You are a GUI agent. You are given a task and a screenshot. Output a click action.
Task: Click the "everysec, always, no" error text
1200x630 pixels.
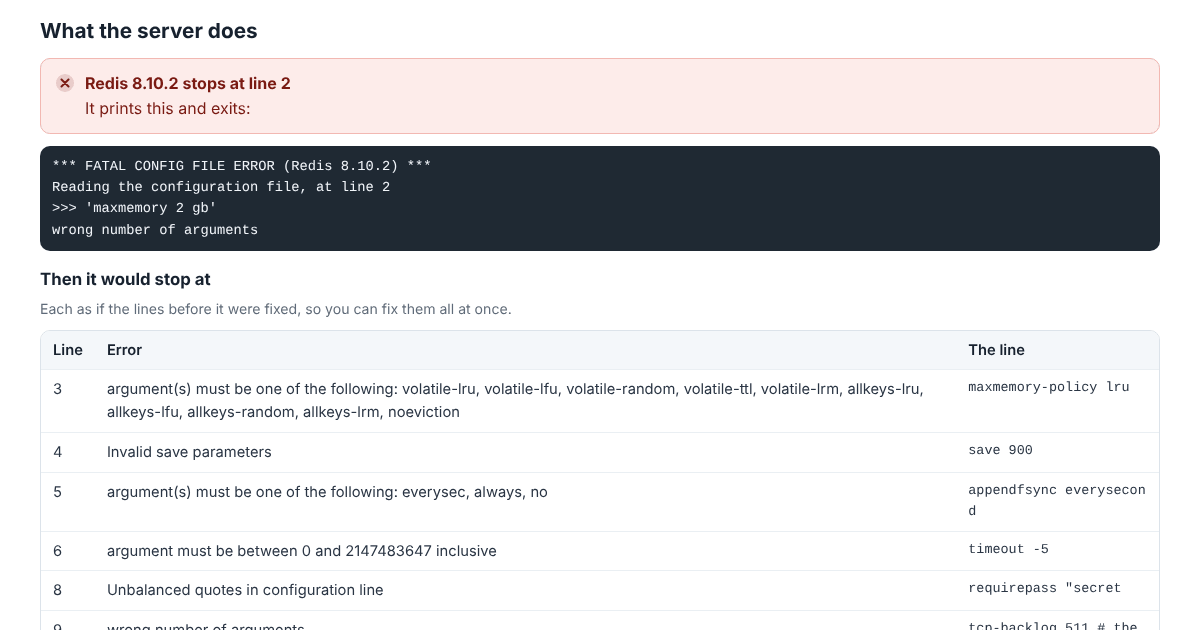[x=327, y=492]
